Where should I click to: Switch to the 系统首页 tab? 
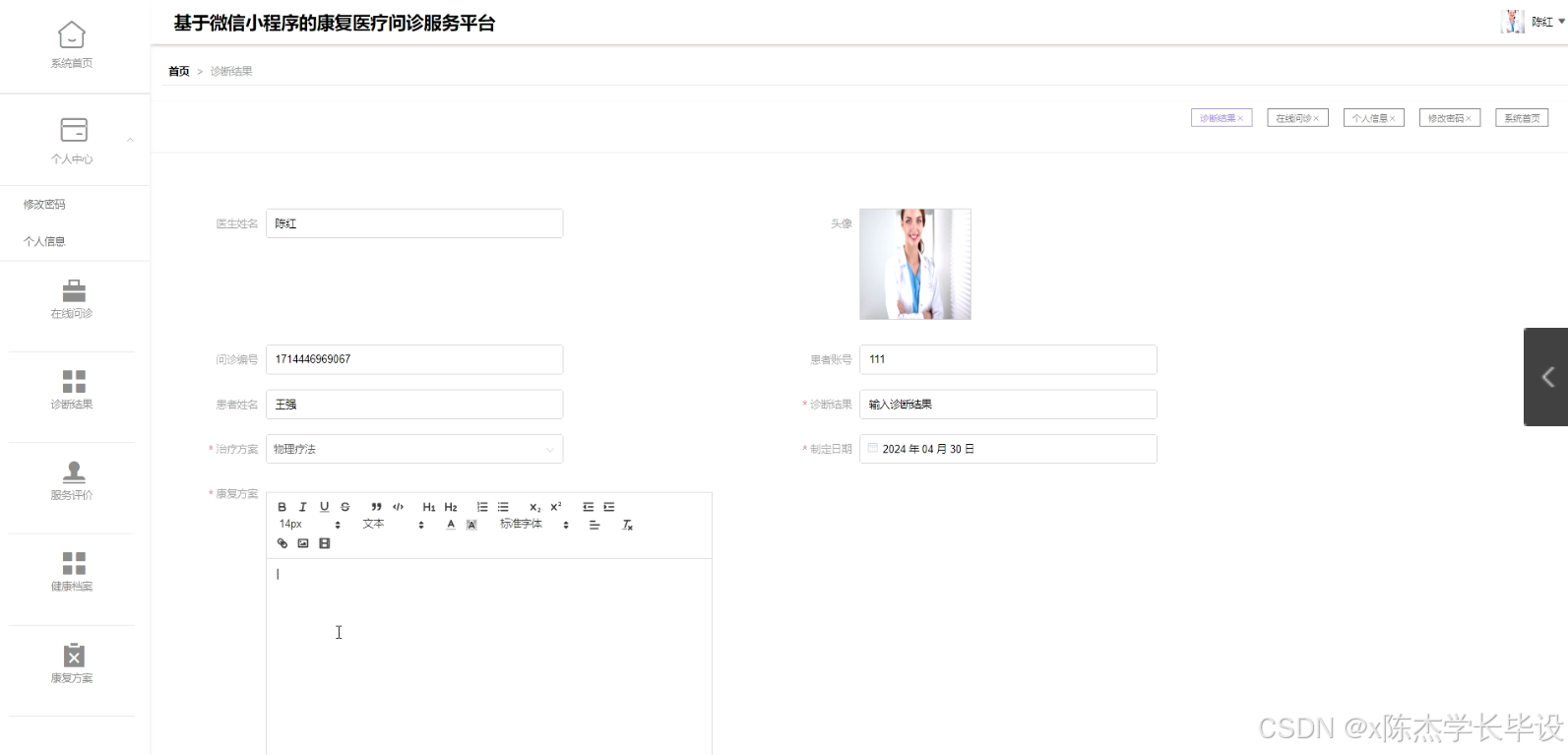coord(1522,118)
